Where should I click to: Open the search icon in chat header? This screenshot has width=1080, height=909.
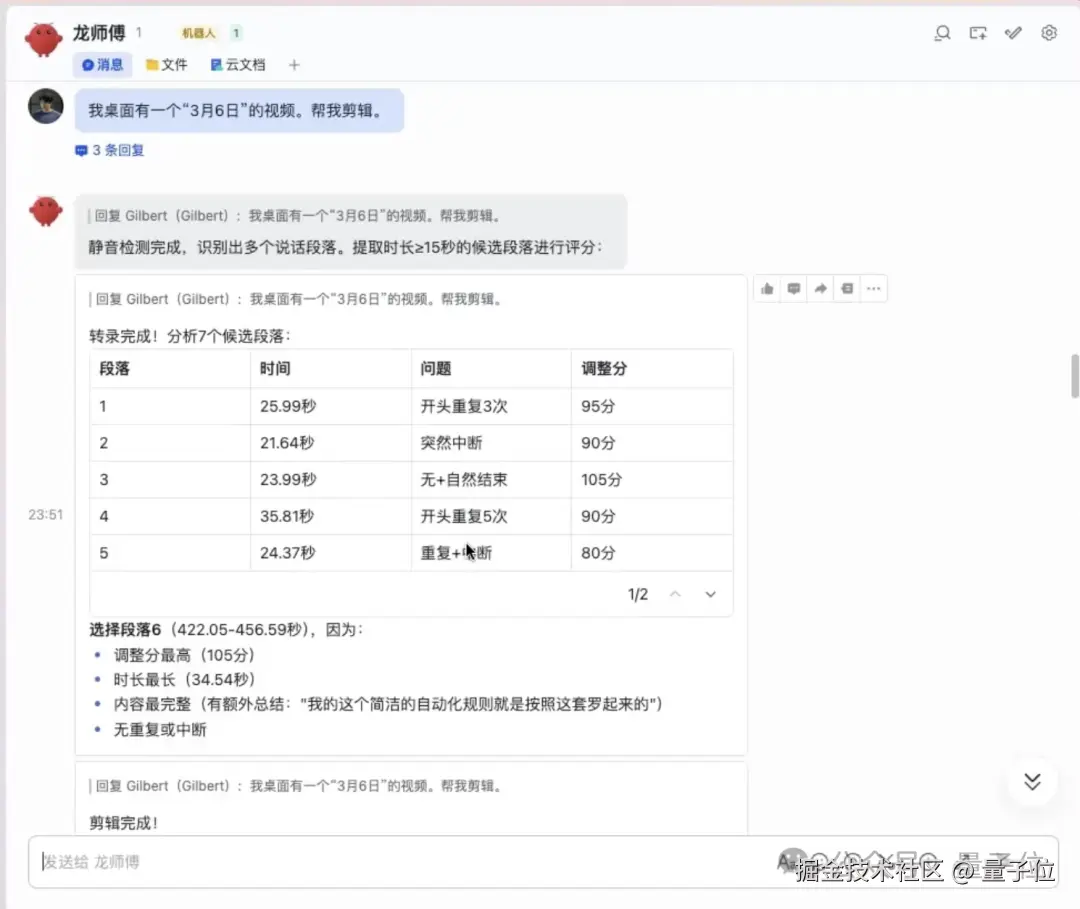942,33
